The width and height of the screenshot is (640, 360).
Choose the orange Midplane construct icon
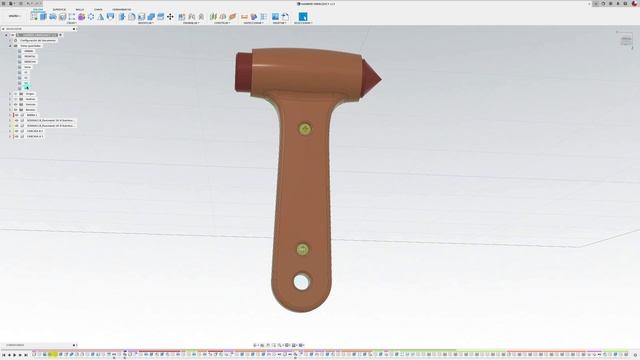[233, 17]
